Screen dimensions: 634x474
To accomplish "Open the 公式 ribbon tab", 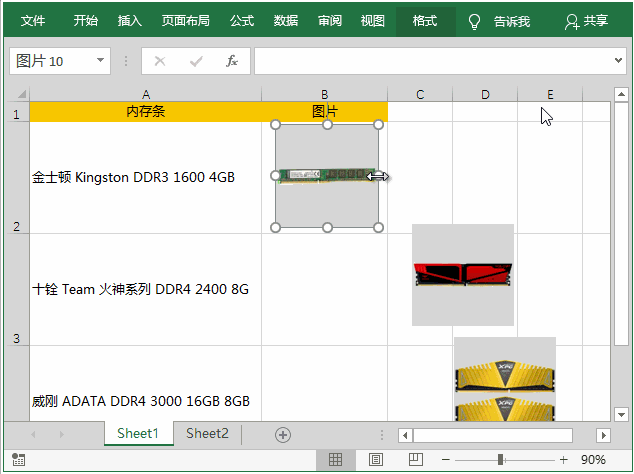I will click(242, 21).
